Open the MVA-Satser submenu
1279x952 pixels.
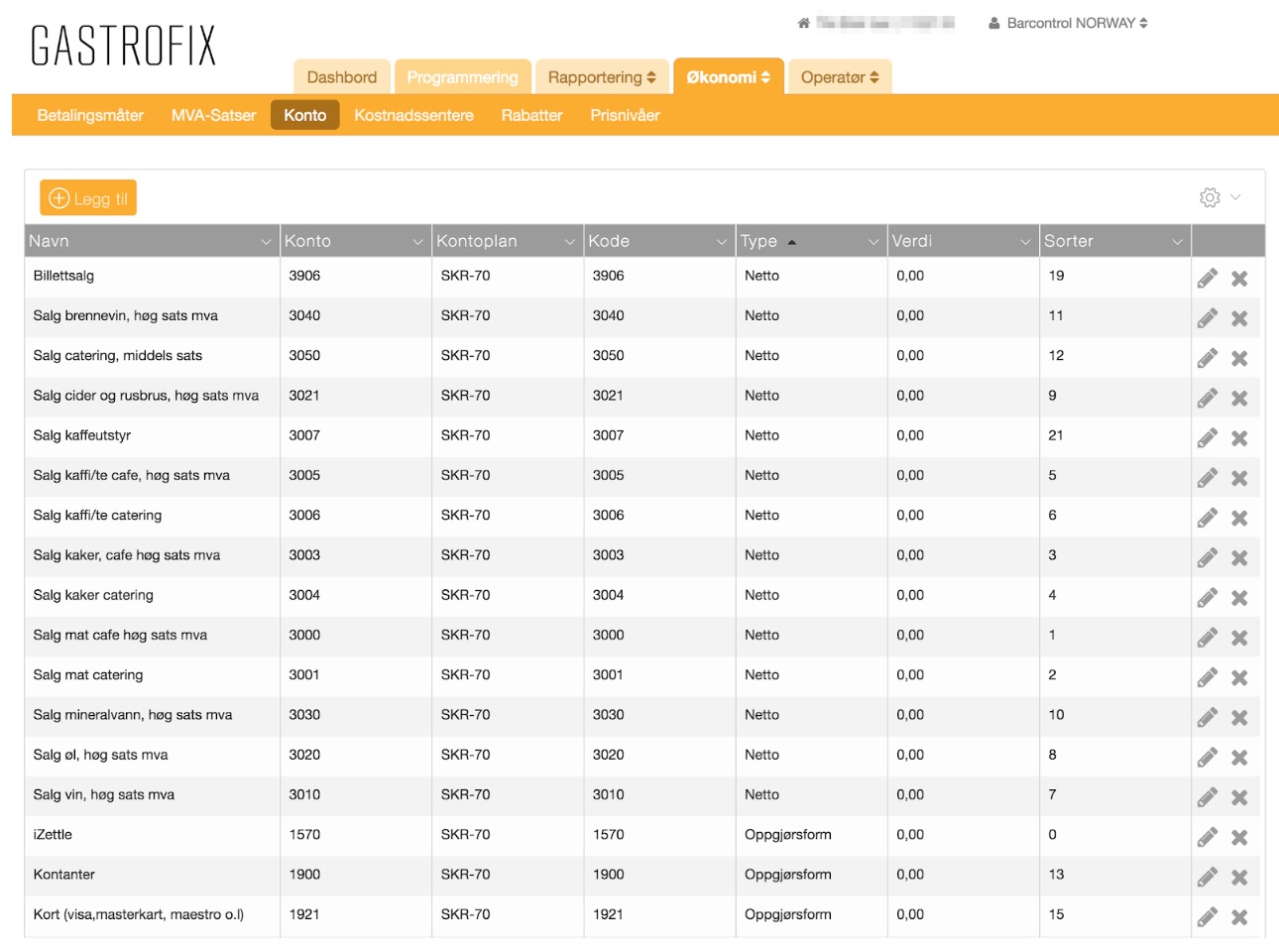click(213, 115)
